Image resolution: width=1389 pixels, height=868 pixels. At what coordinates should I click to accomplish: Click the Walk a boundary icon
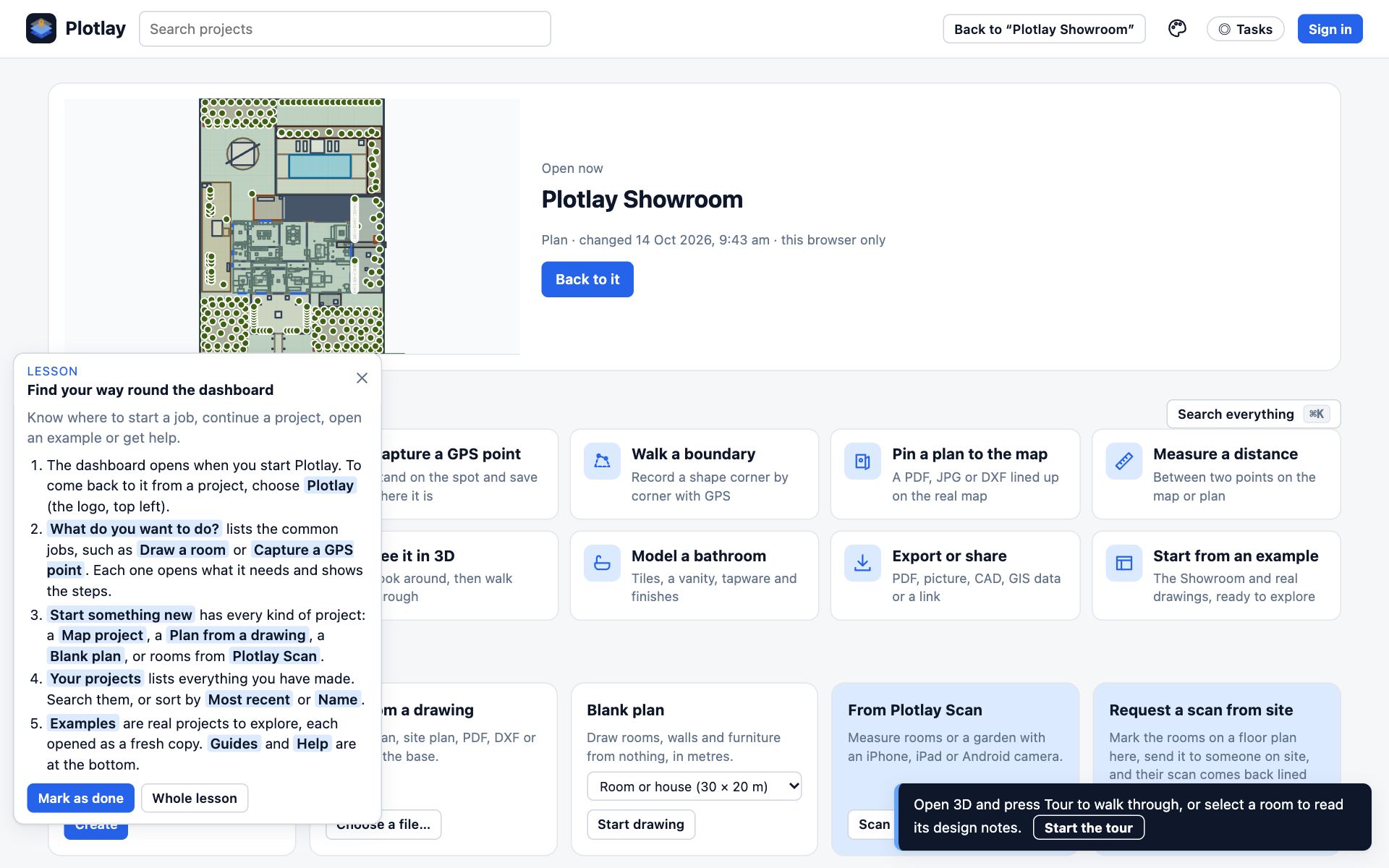tap(602, 461)
